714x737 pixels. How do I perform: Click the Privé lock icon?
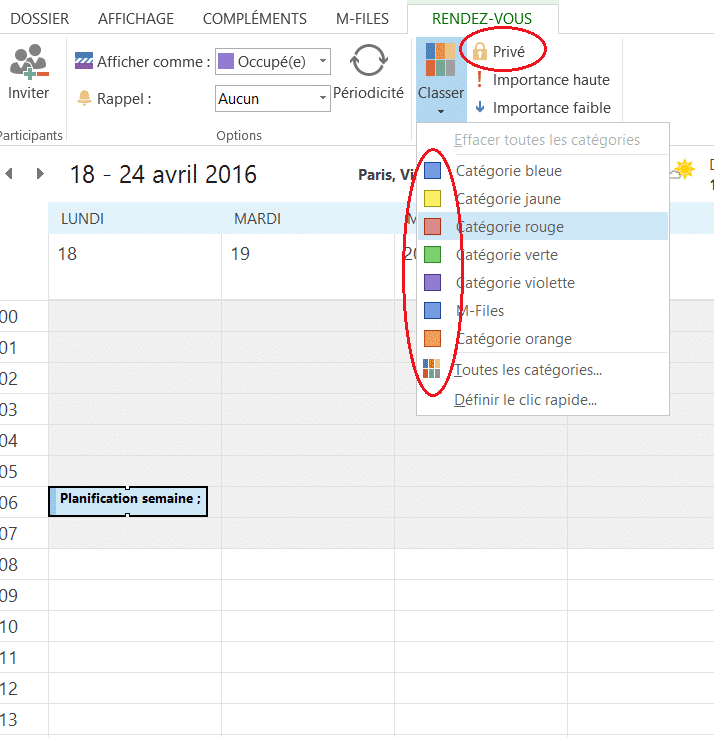(x=479, y=51)
